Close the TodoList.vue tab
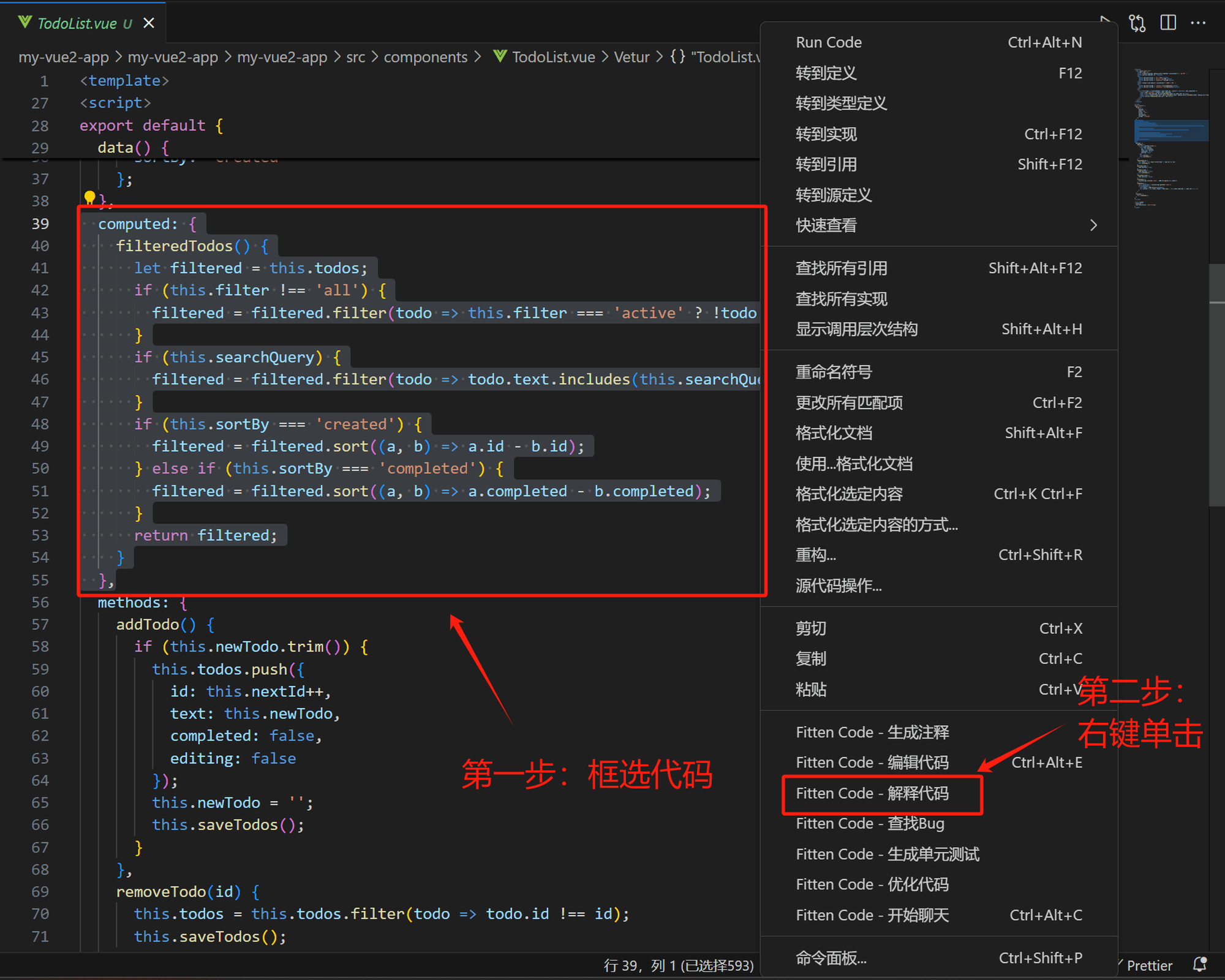1225x980 pixels. point(149,23)
